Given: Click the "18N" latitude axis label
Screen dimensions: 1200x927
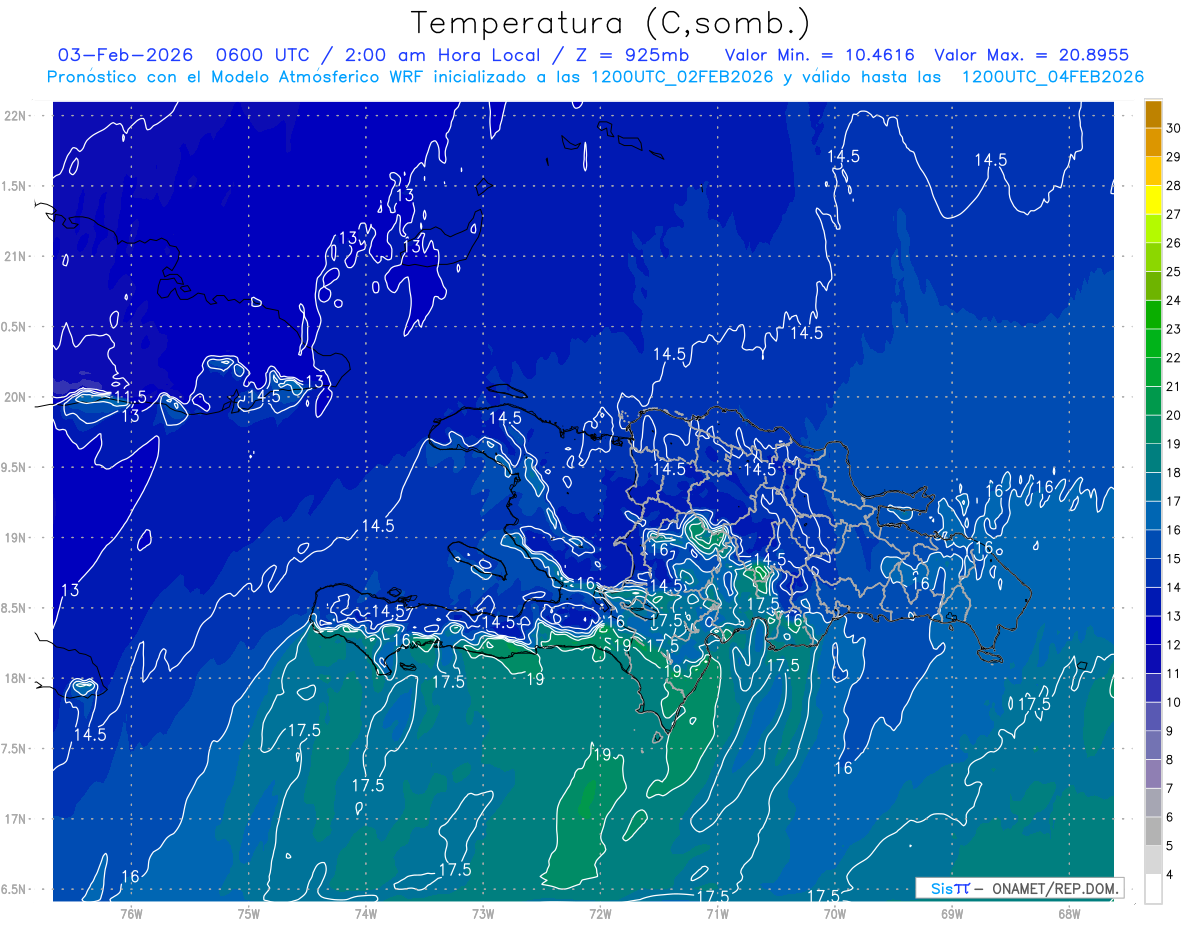Looking at the screenshot, I should (13, 678).
